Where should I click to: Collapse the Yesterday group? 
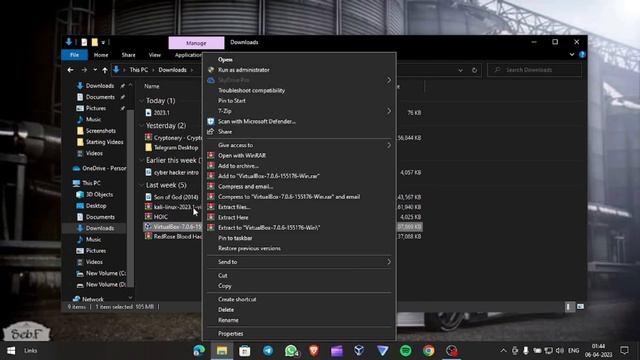tap(141, 126)
